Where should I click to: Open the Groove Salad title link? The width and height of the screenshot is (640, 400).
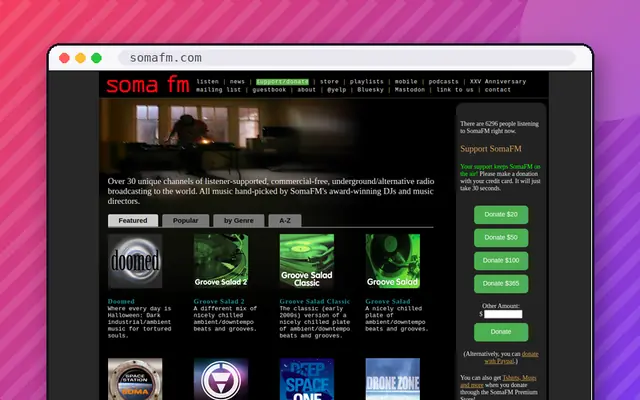click(x=388, y=301)
